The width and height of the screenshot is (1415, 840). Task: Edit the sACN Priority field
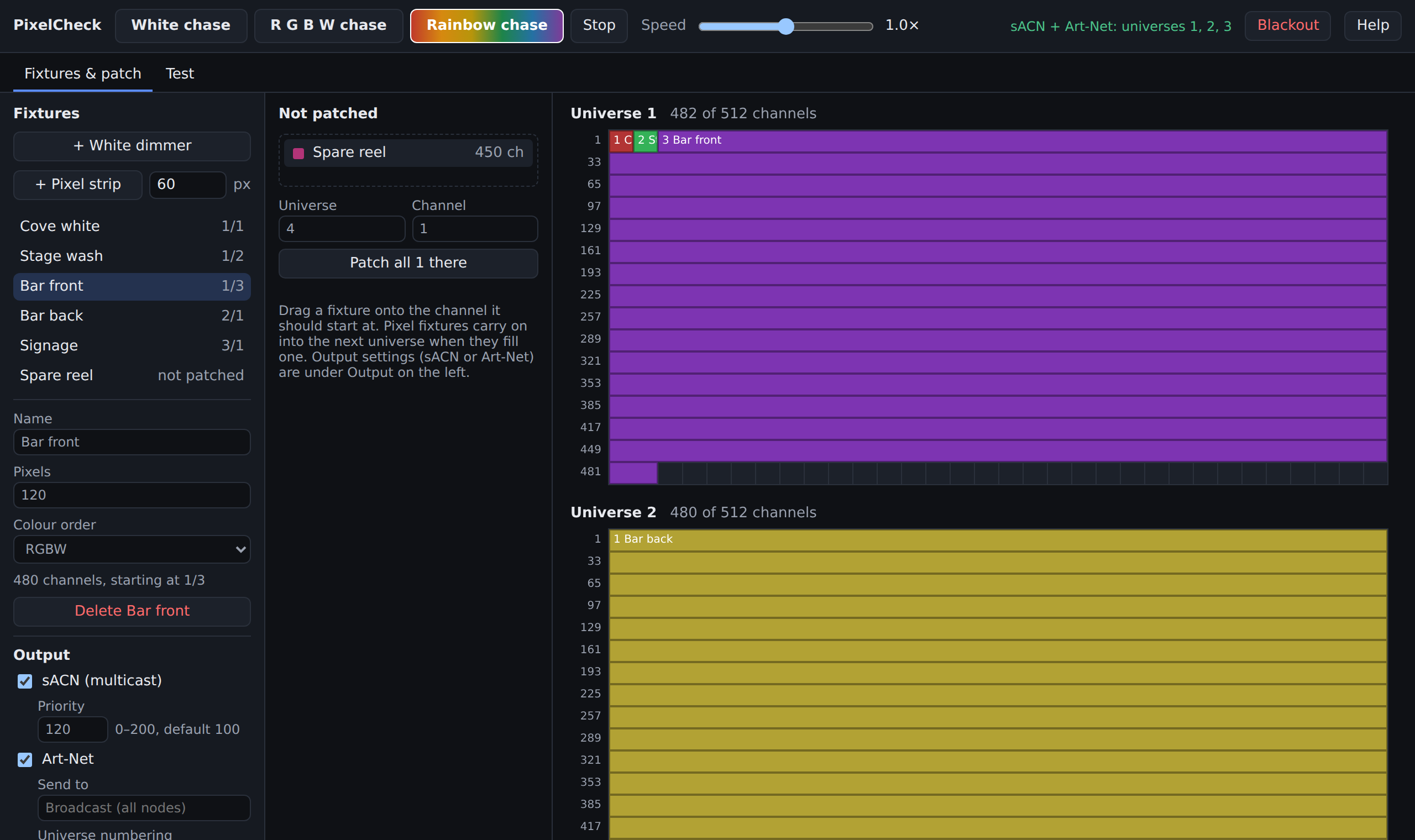point(72,729)
